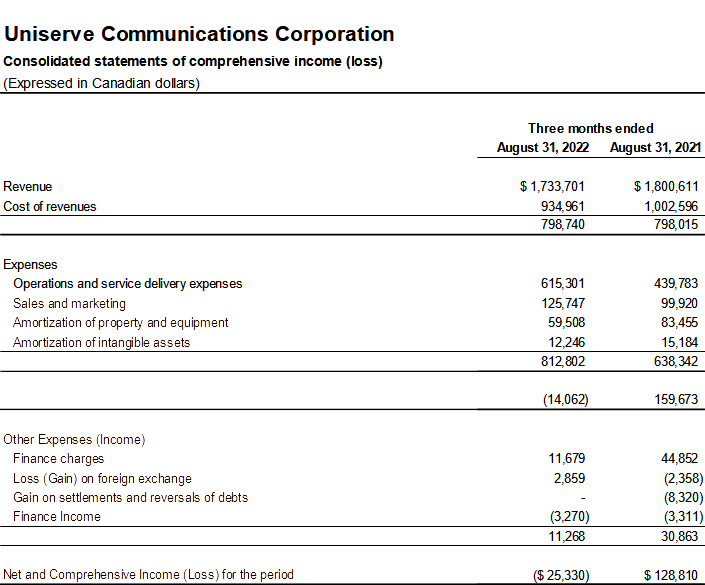Click cost of revenues value '934,961'
The image size is (705, 585).
tap(562, 206)
